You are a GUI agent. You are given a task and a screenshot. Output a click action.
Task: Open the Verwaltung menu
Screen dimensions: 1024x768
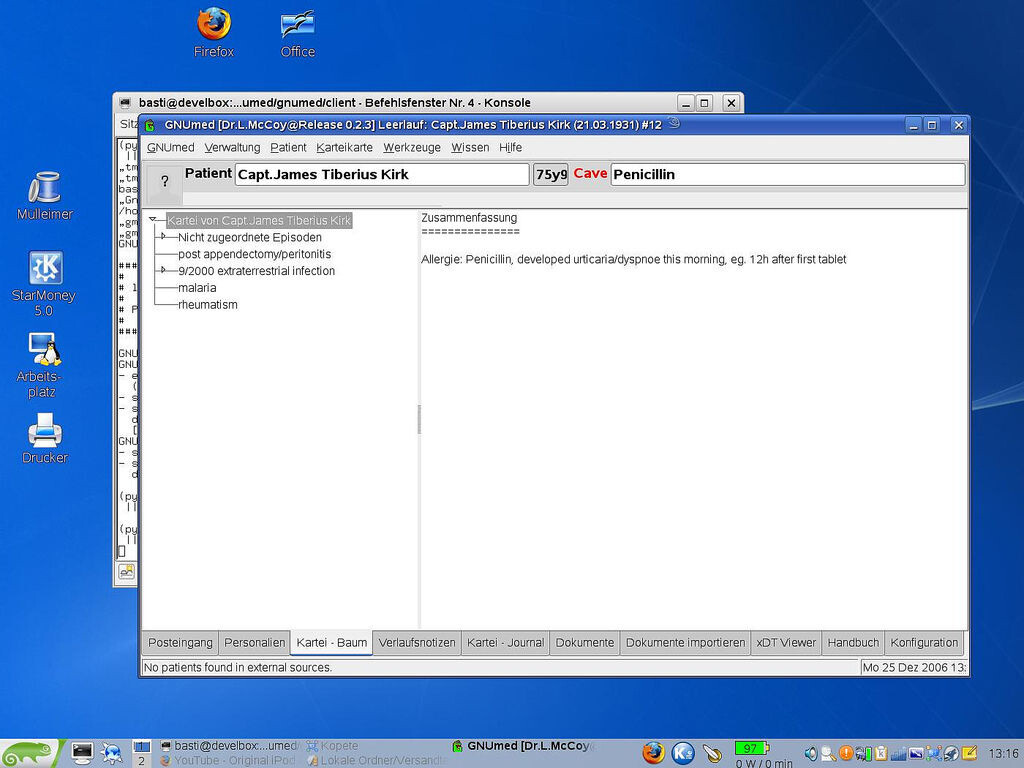pyautogui.click(x=232, y=148)
